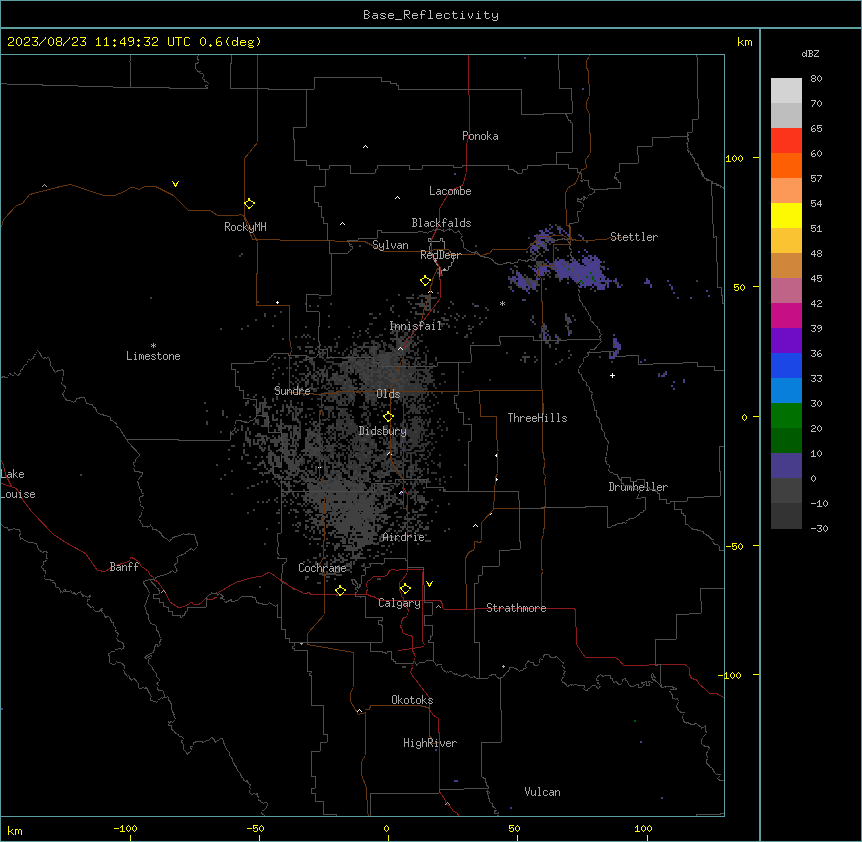Click the Lacombe city label

(450, 191)
